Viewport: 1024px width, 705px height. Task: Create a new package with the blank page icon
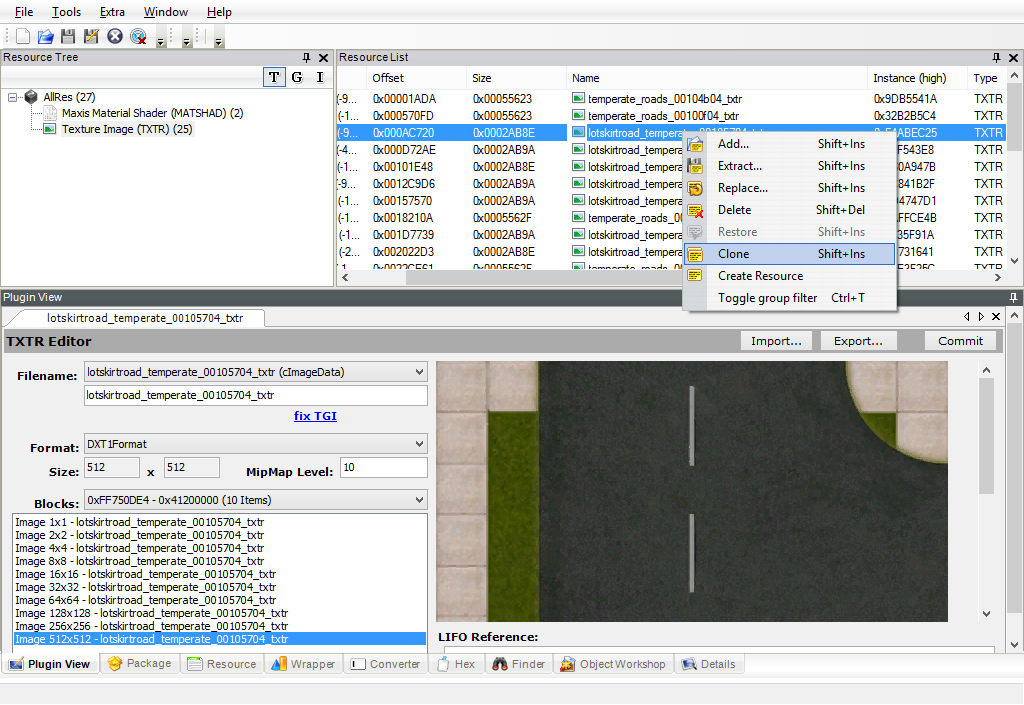23,37
